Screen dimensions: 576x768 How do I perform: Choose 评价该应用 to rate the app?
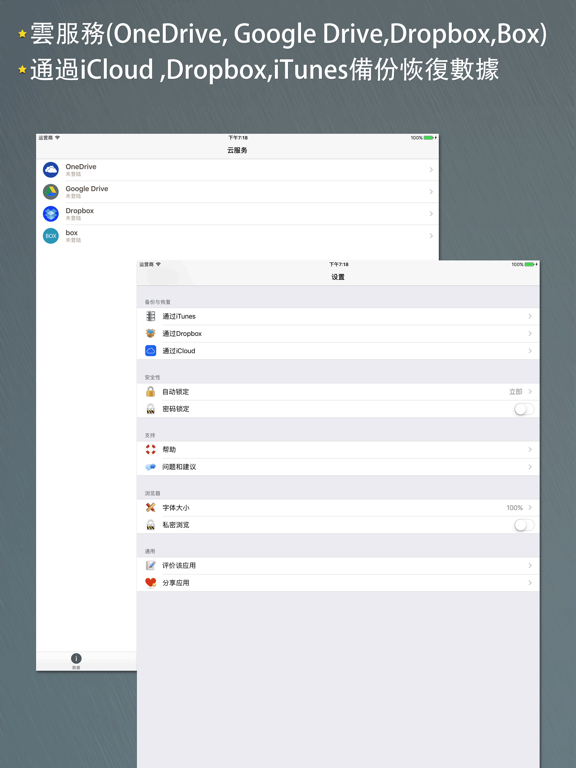[x=338, y=565]
